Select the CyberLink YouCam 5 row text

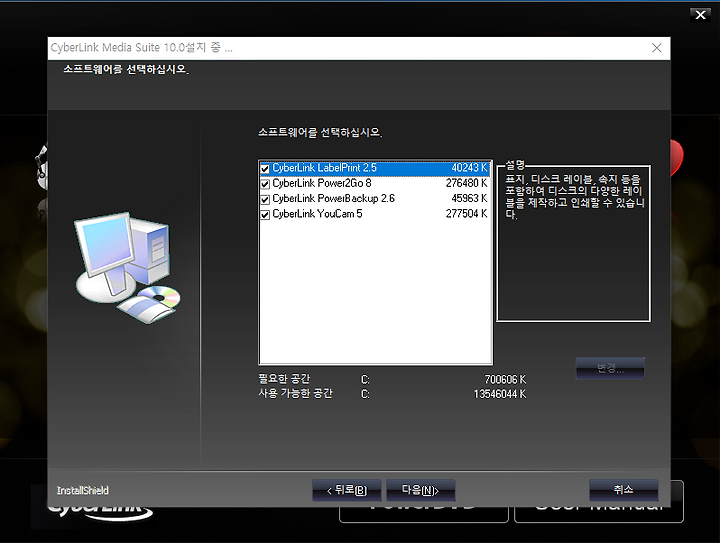[x=317, y=213]
